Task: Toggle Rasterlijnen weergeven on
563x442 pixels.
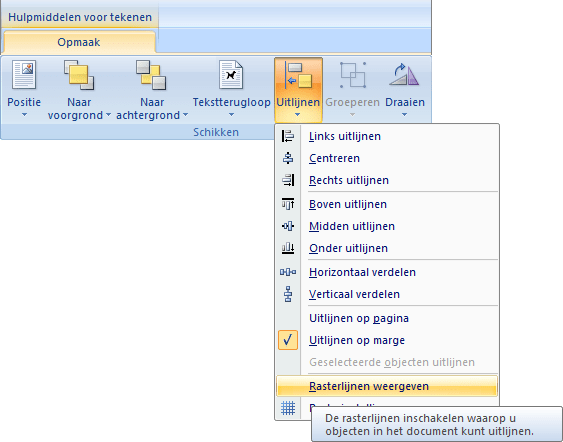Action: [387, 386]
